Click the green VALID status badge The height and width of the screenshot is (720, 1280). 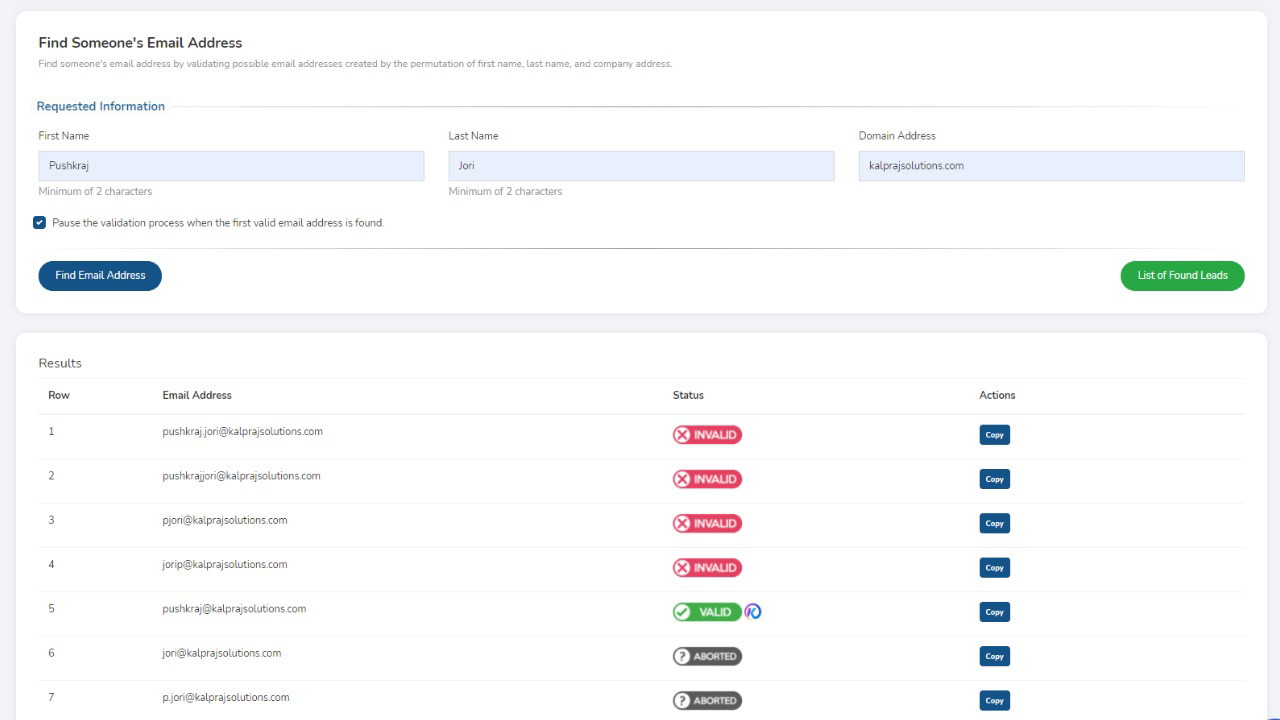tap(707, 612)
